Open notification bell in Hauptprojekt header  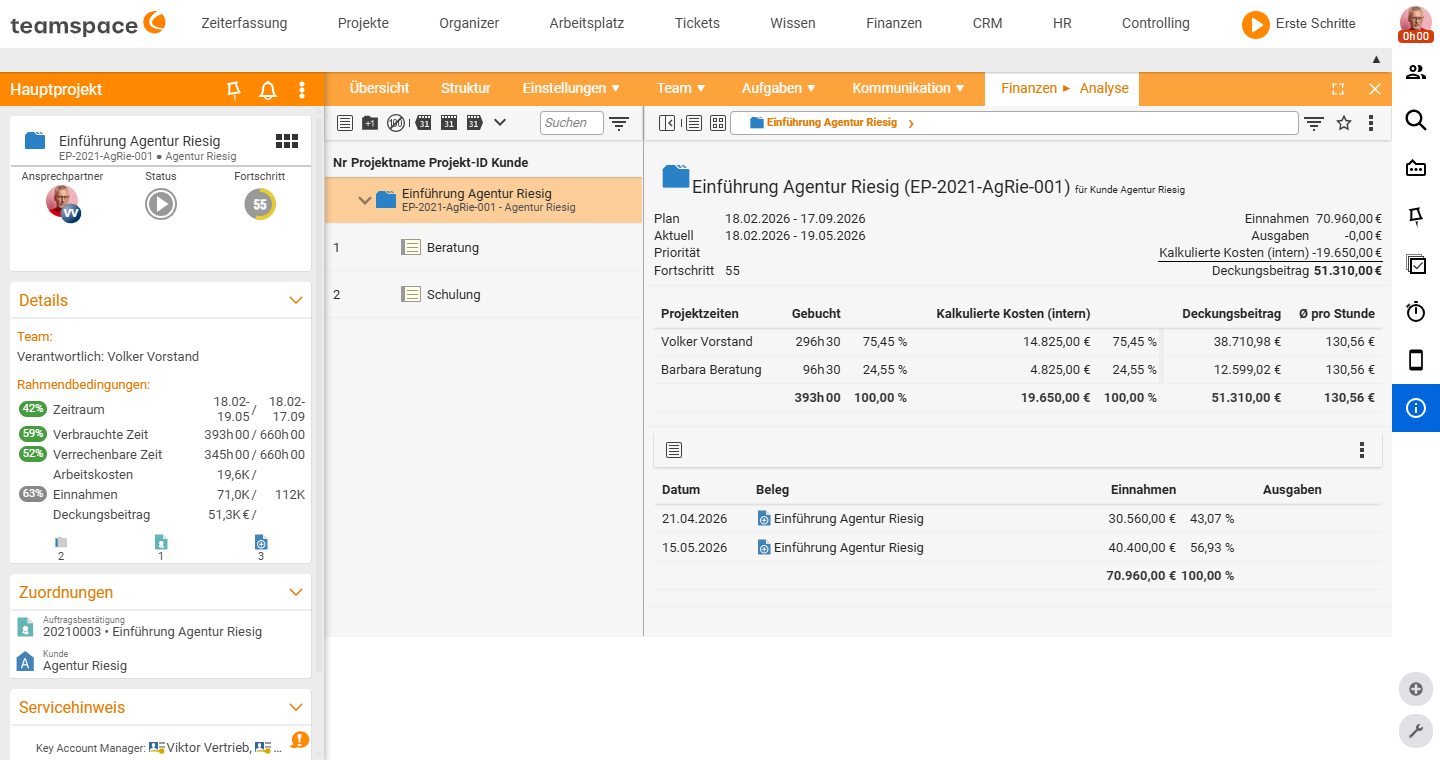(268, 90)
